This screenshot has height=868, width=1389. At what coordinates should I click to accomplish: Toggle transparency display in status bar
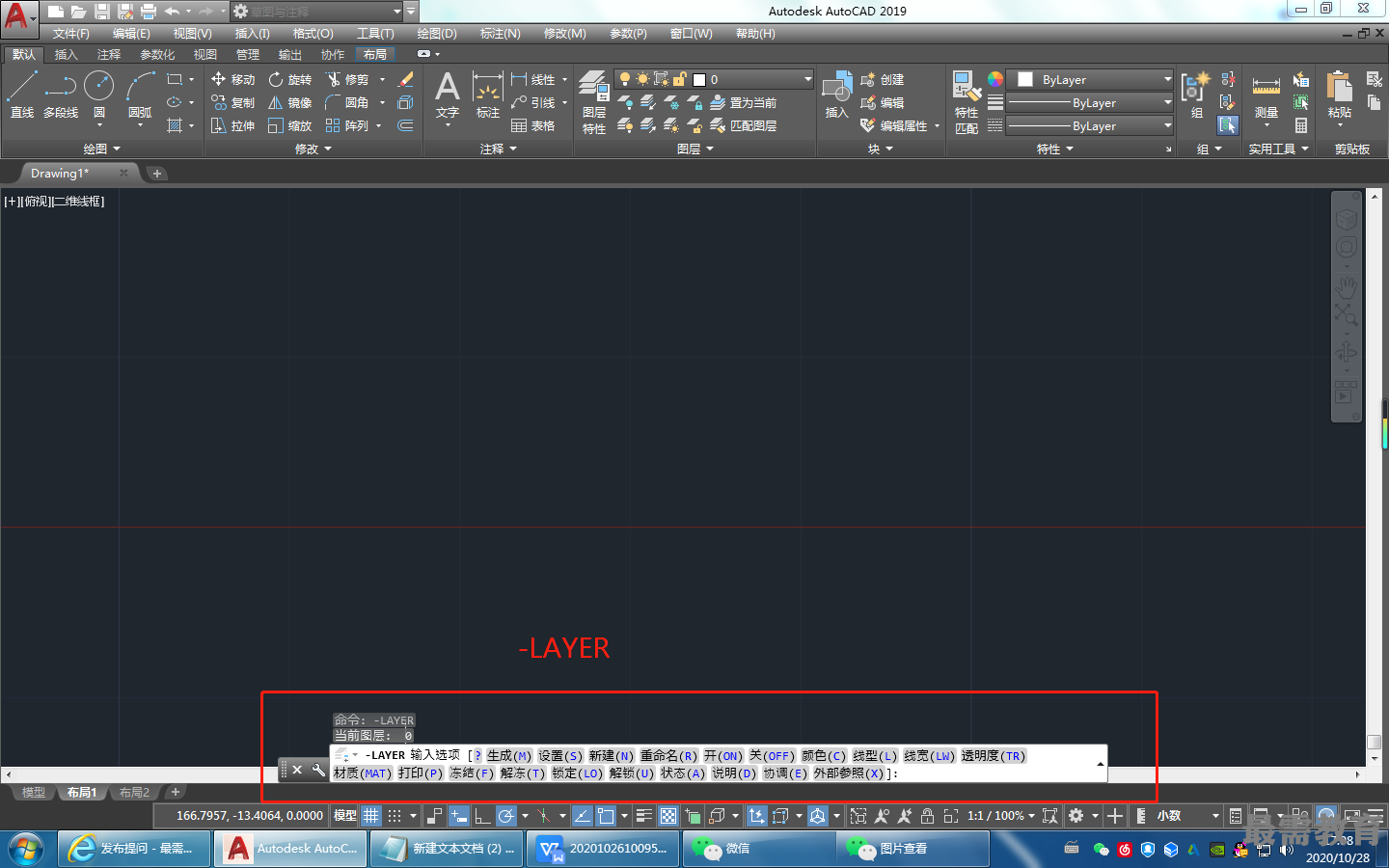pyautogui.click(x=668, y=816)
